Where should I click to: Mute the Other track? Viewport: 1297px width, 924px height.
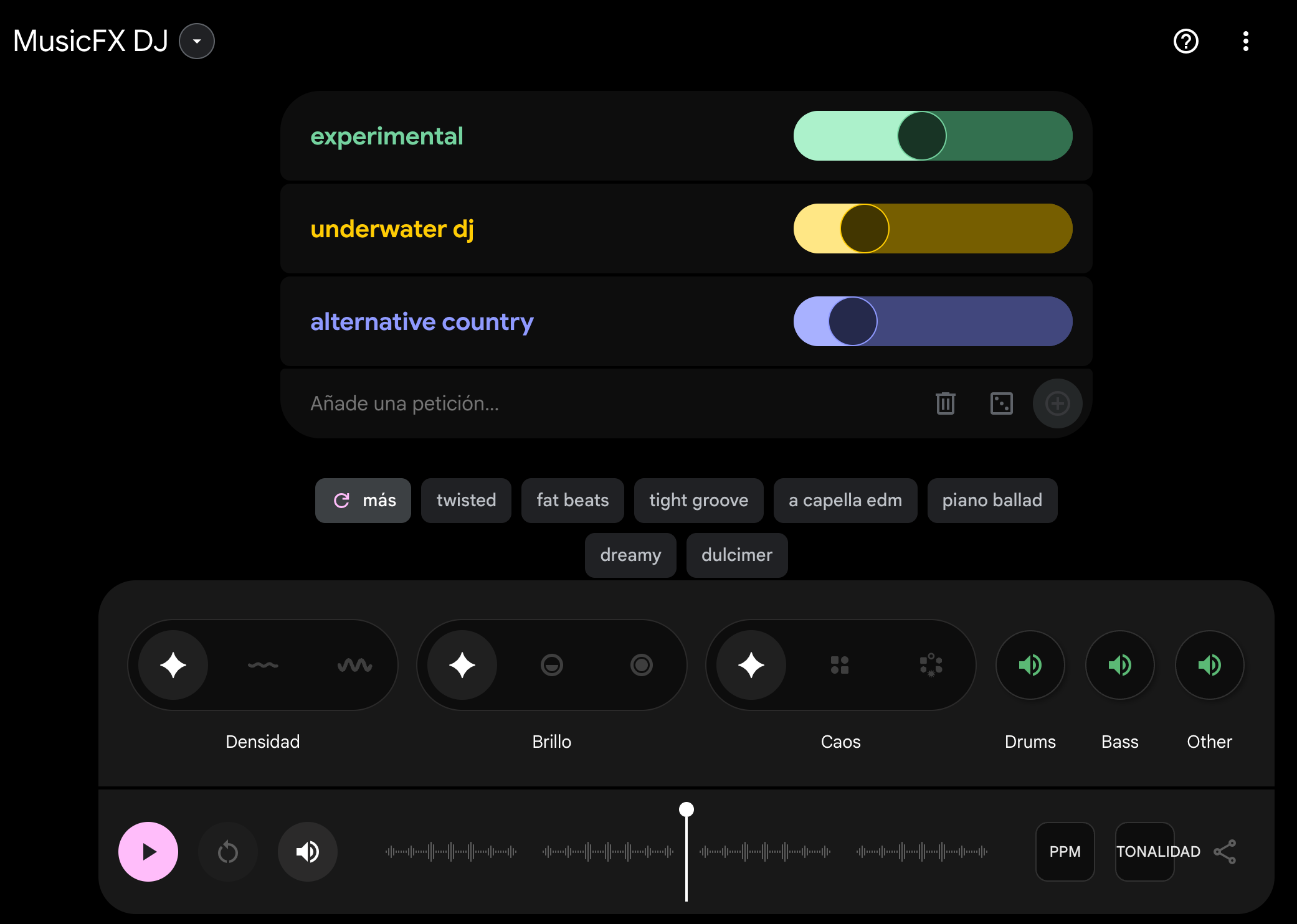click(x=1210, y=665)
